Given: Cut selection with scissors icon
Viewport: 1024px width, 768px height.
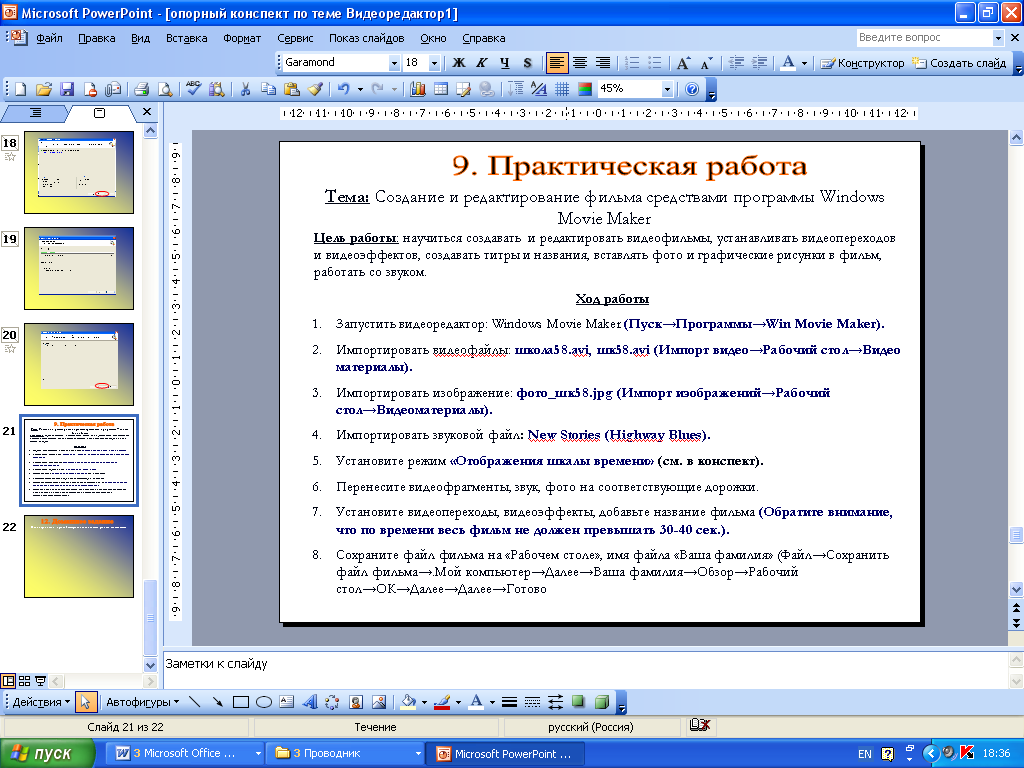Looking at the screenshot, I should click(x=246, y=89).
